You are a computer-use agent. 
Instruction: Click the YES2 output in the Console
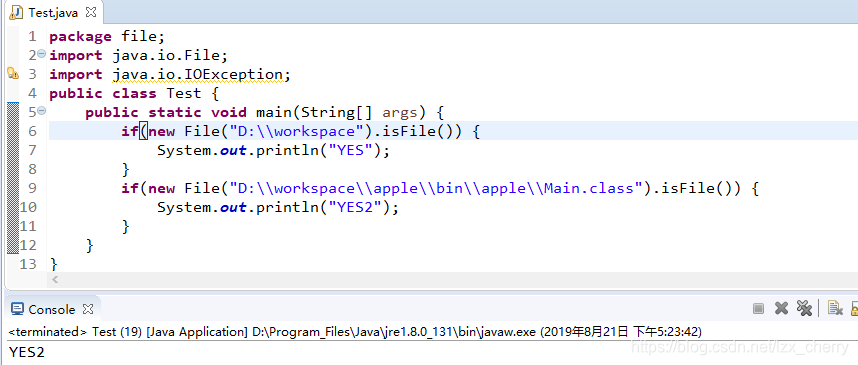click(26, 352)
